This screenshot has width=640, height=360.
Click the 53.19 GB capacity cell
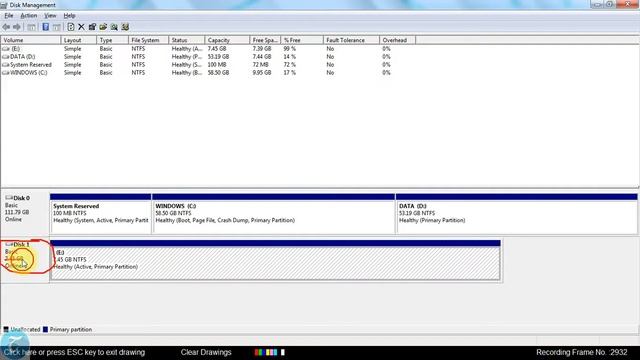(x=218, y=57)
